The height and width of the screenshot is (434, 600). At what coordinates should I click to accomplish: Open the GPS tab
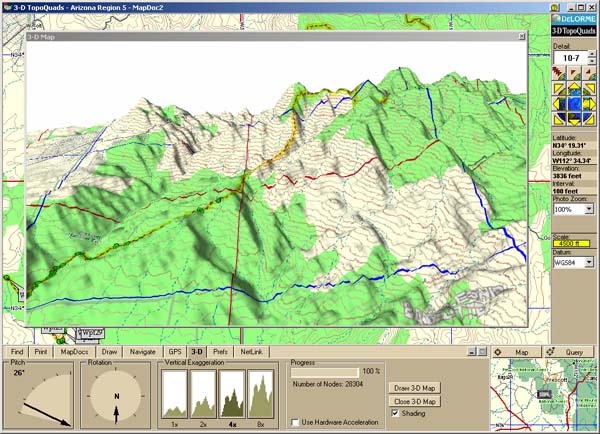(x=175, y=352)
